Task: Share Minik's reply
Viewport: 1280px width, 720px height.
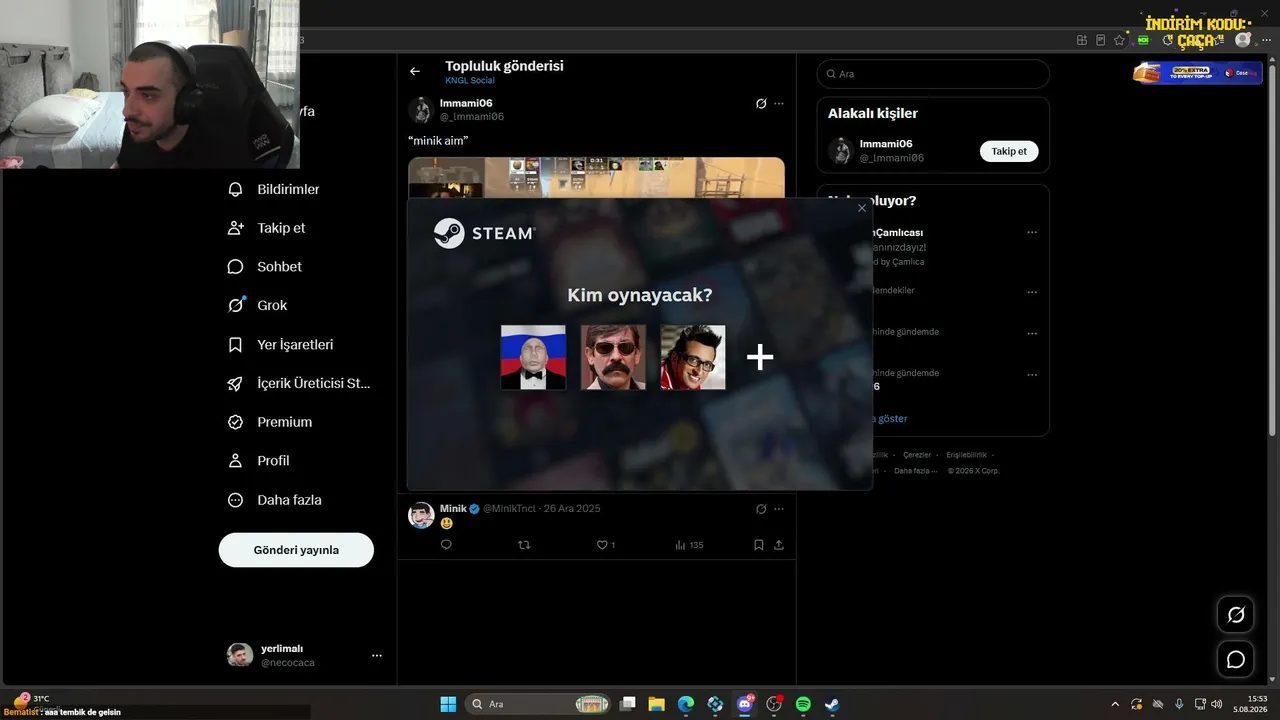Action: [779, 545]
